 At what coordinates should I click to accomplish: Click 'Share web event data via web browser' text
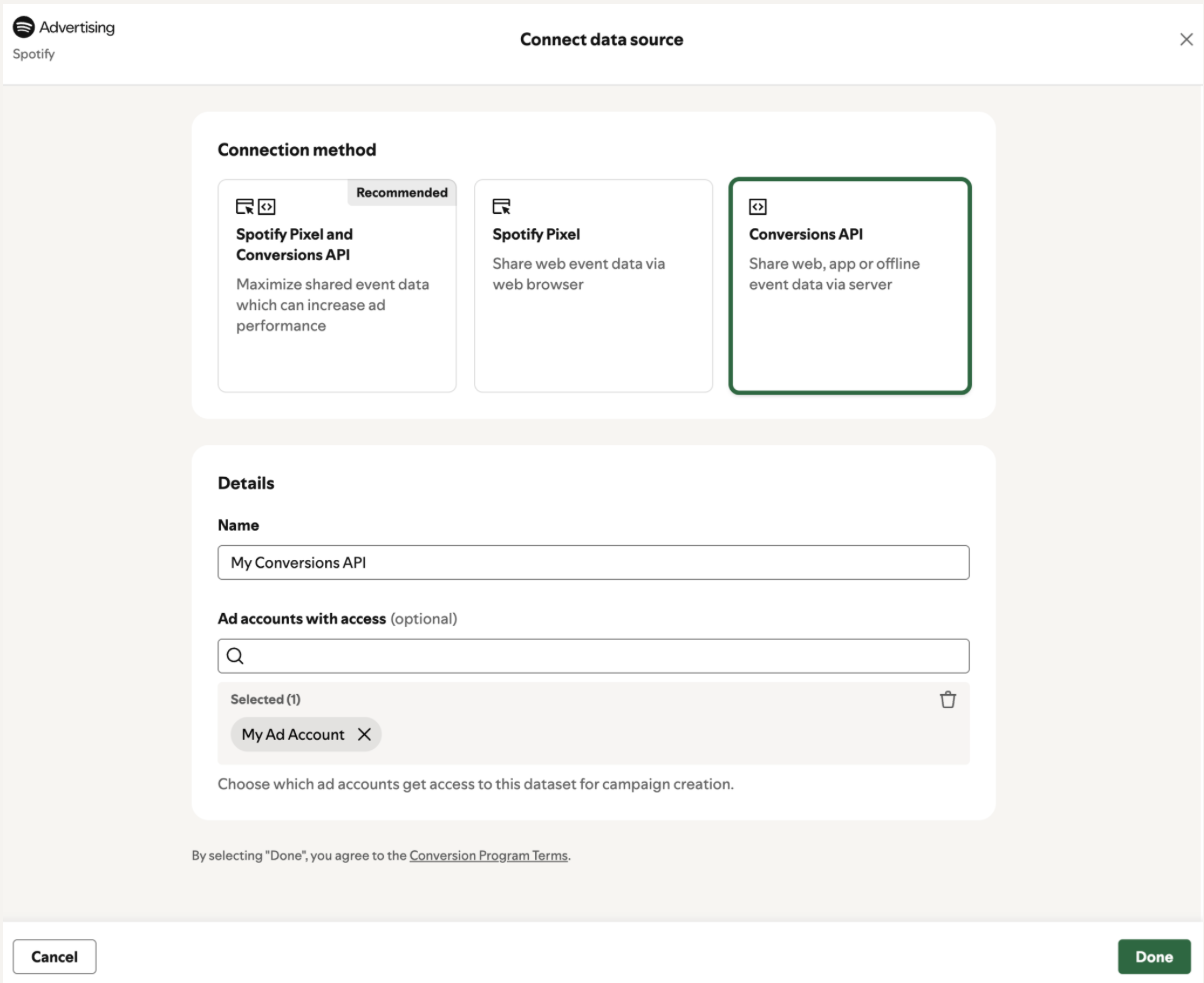click(579, 274)
